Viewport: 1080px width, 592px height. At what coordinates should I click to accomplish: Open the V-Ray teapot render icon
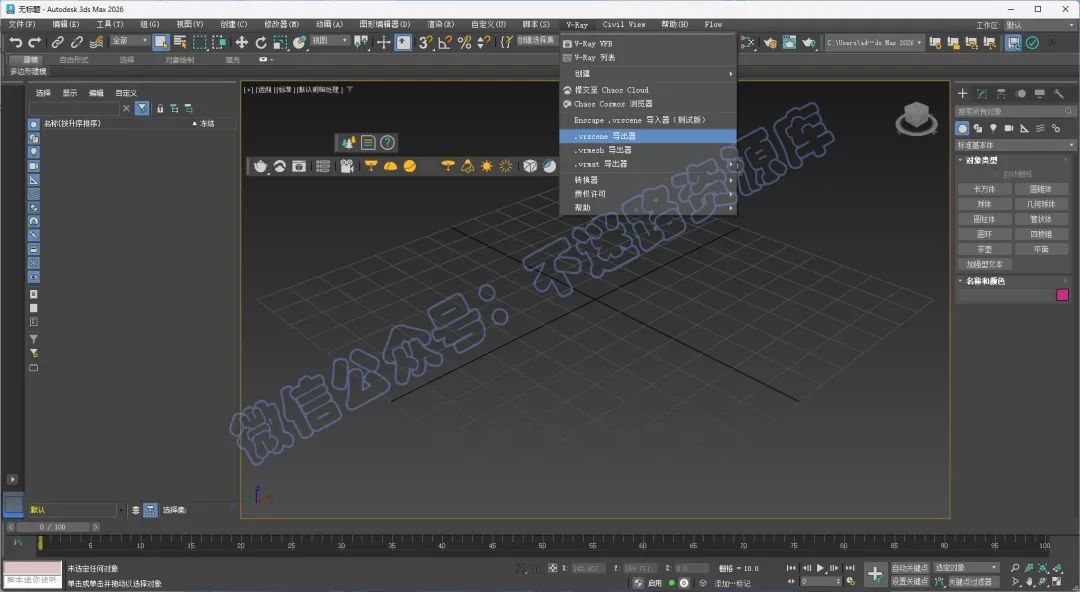pyautogui.click(x=260, y=166)
